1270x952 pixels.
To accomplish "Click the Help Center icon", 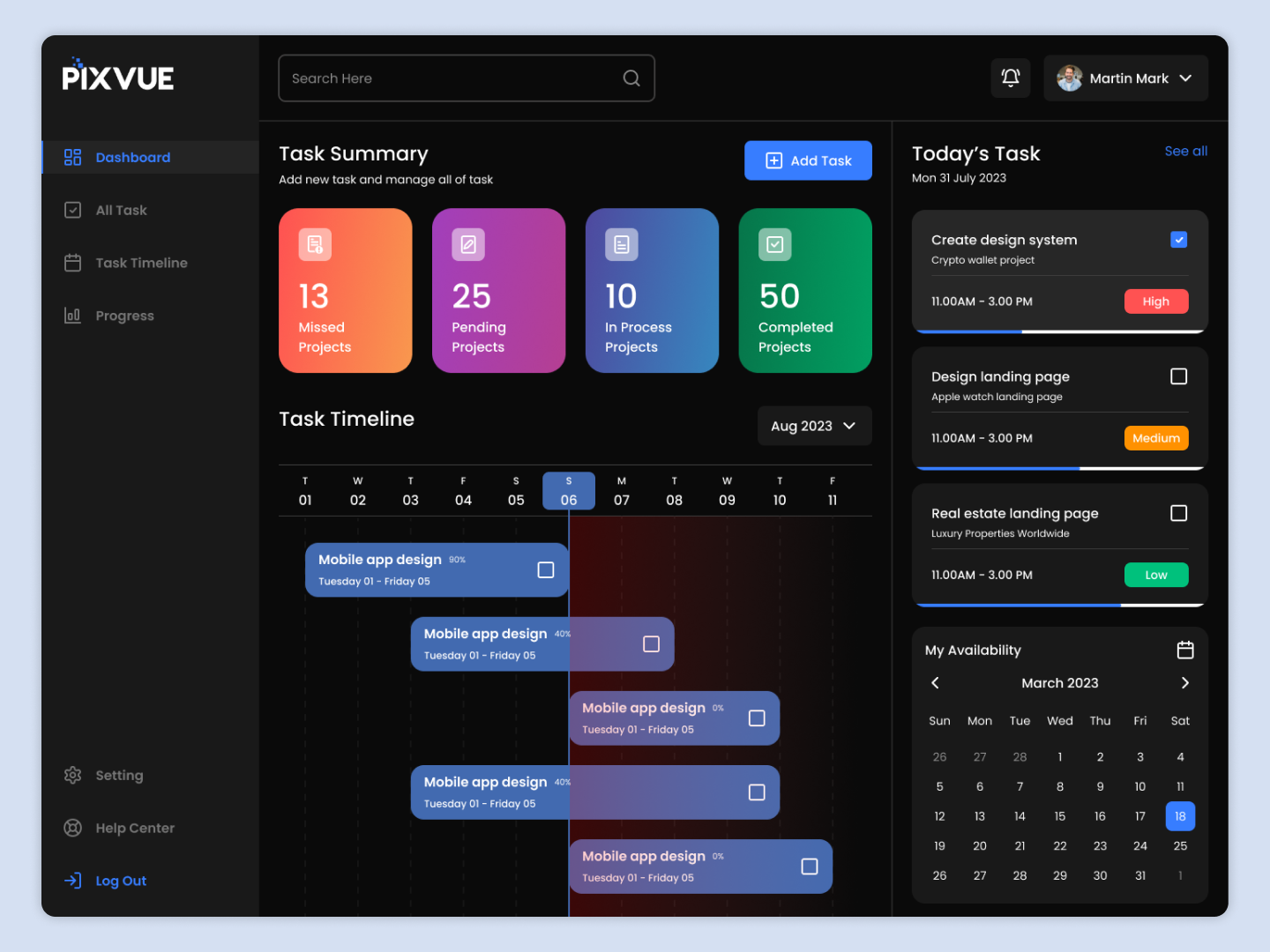I will point(72,828).
